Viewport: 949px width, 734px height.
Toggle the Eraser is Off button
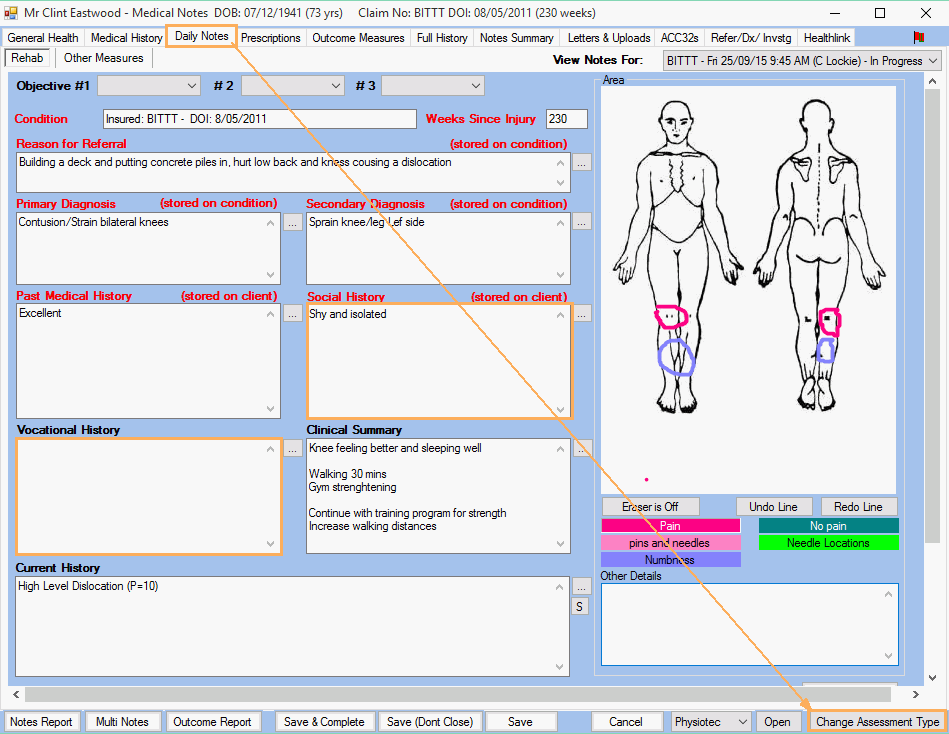pyautogui.click(x=650, y=506)
